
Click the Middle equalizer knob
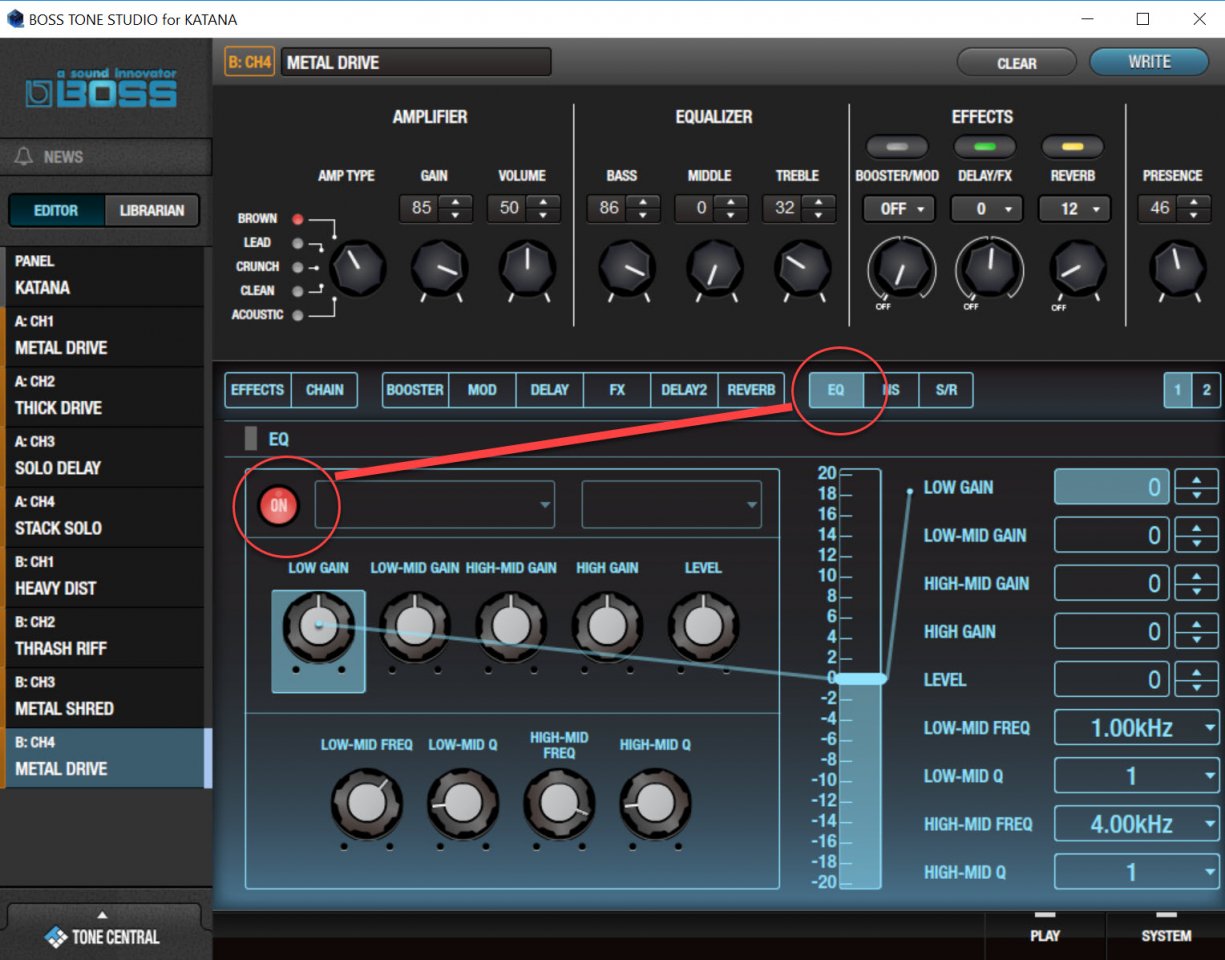pos(714,267)
